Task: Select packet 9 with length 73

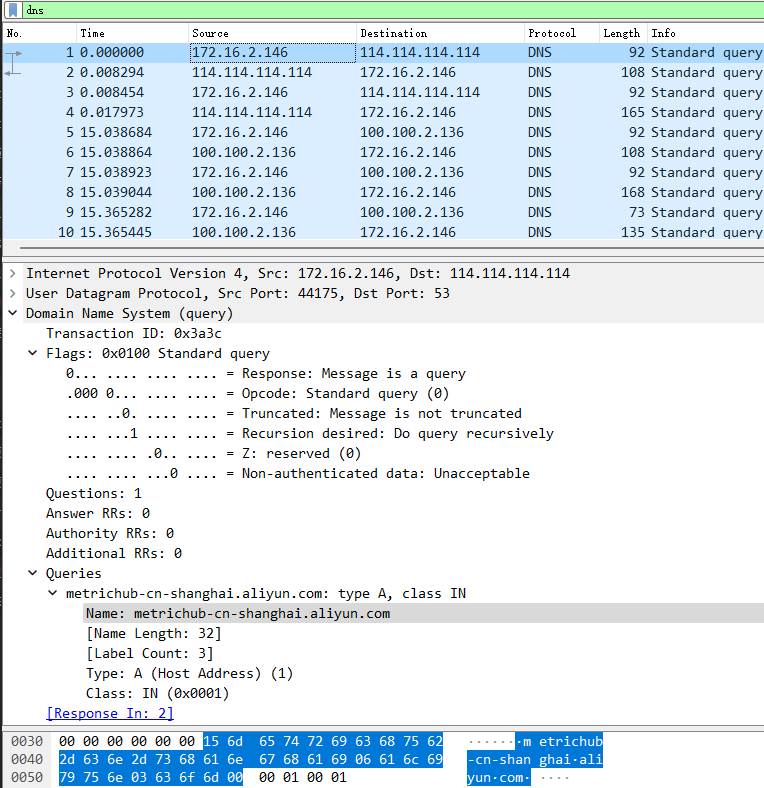Action: click(x=383, y=213)
